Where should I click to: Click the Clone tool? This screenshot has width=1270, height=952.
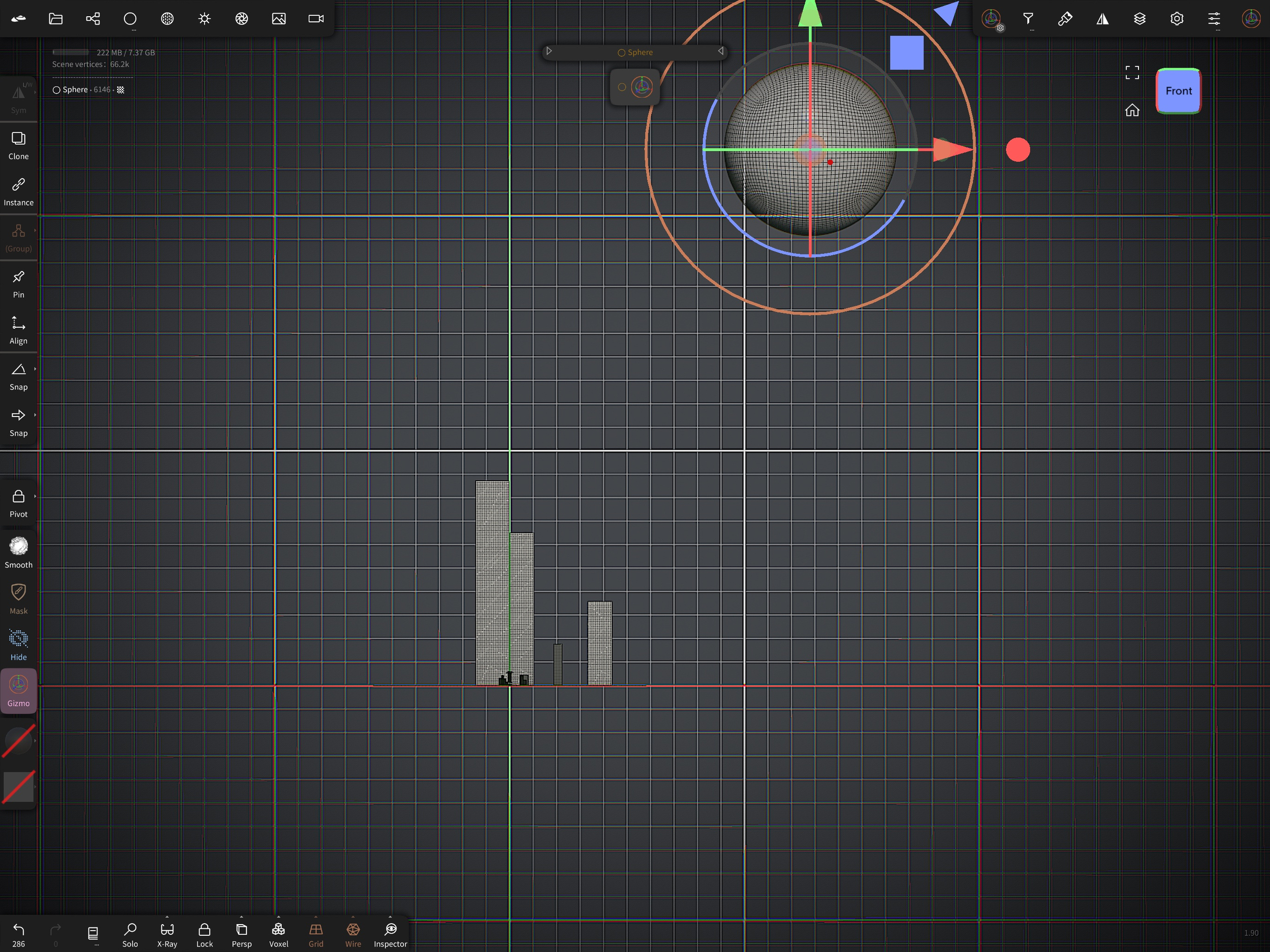[x=18, y=145]
